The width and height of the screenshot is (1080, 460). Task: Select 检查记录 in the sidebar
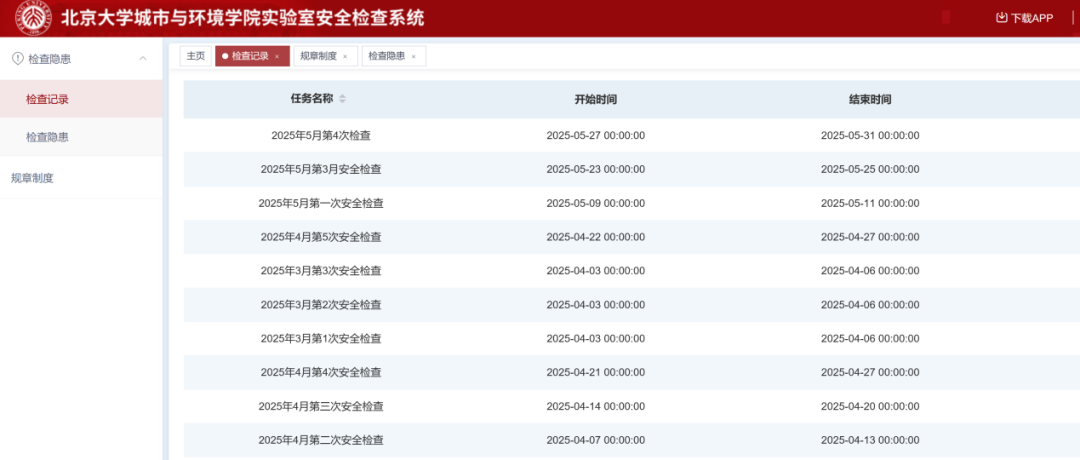[x=47, y=99]
